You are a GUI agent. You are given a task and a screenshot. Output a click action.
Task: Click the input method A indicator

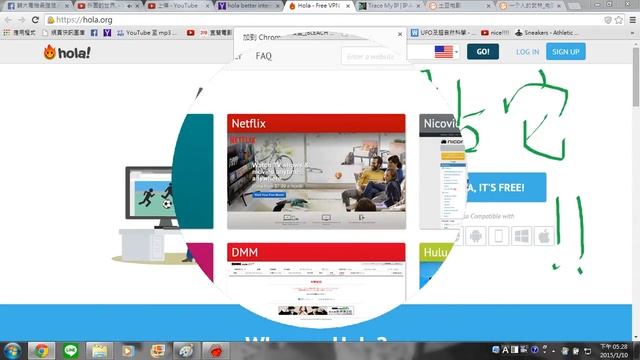coord(505,350)
